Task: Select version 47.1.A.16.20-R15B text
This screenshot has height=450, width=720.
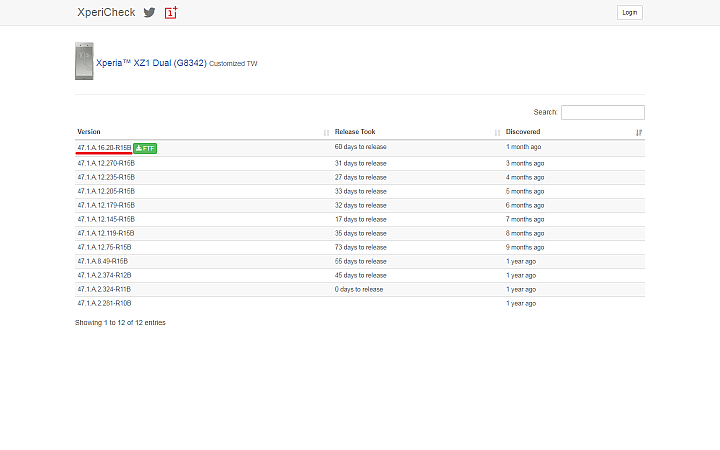Action: click(104, 147)
